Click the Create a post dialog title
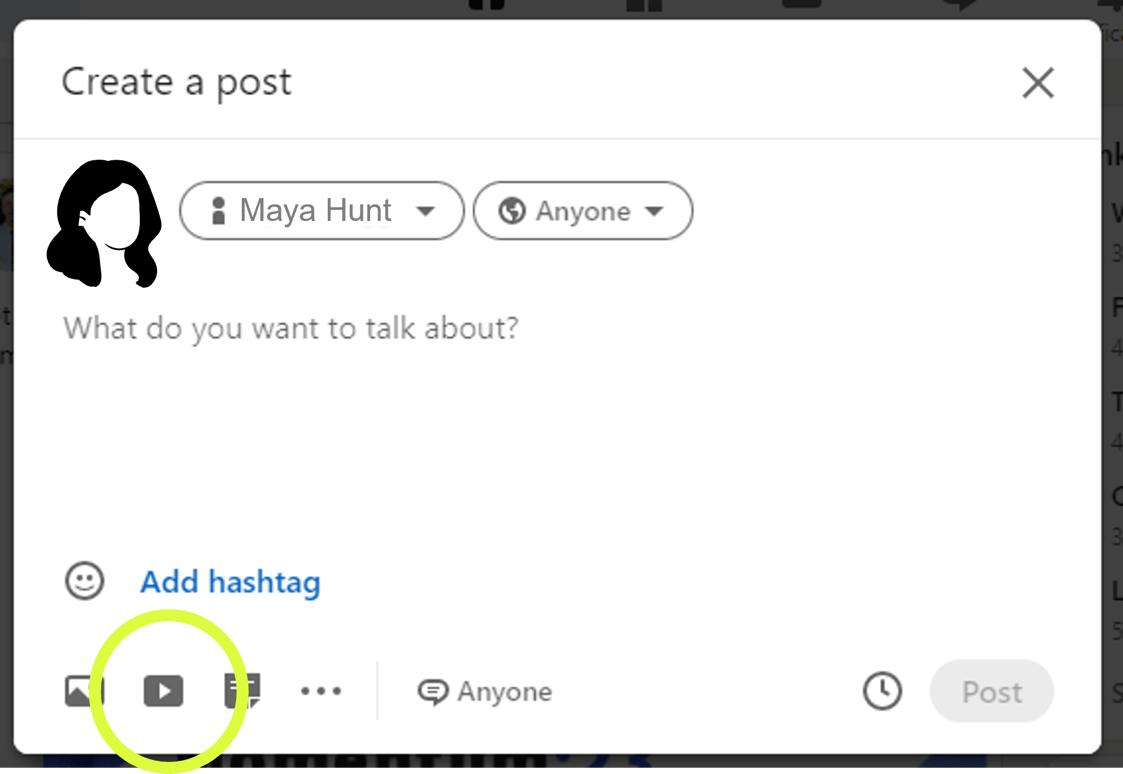Image resolution: width=1123 pixels, height=774 pixels. coord(176,82)
